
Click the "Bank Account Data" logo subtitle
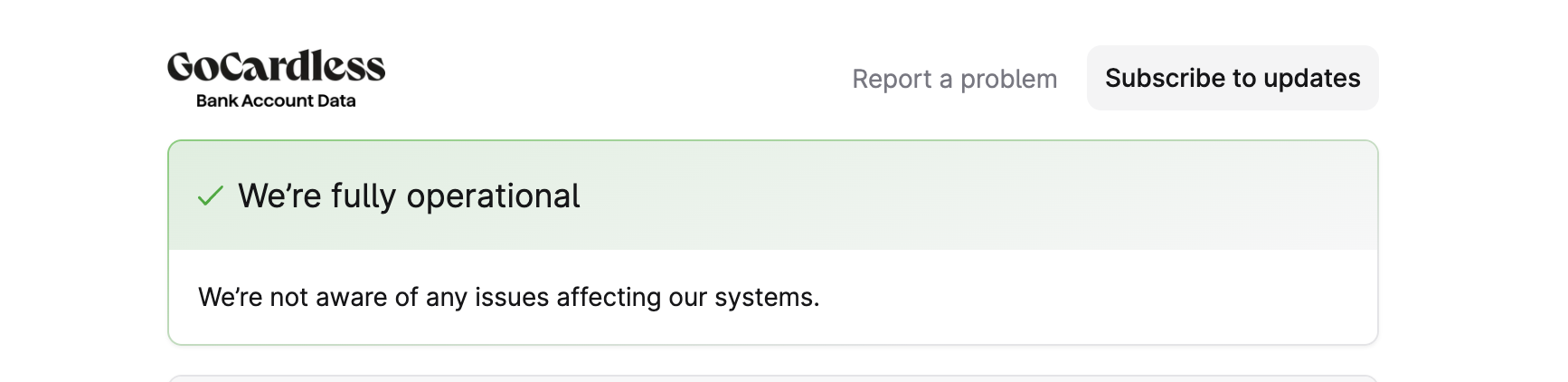[276, 100]
